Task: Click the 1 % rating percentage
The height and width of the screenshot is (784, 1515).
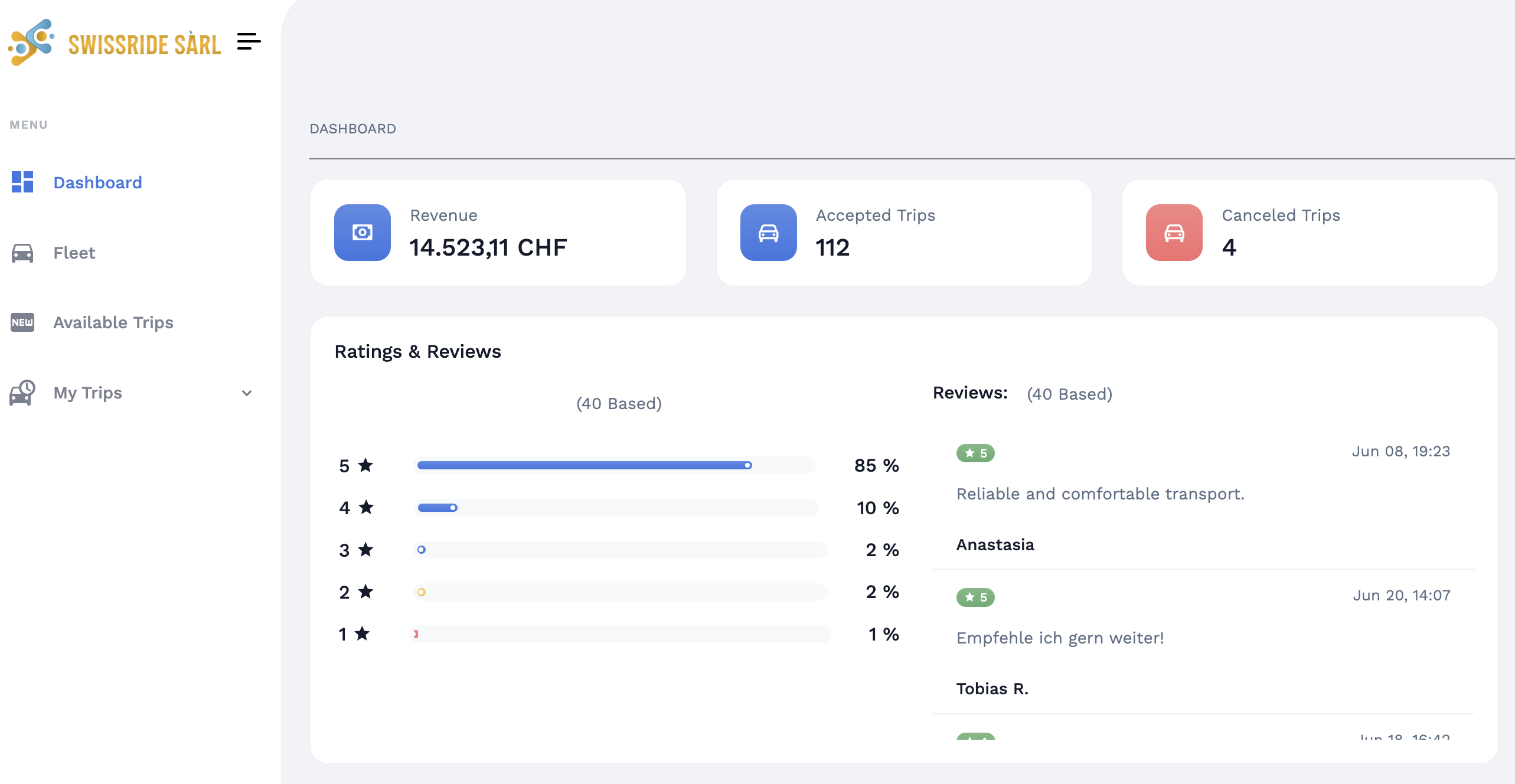Action: pos(884,634)
